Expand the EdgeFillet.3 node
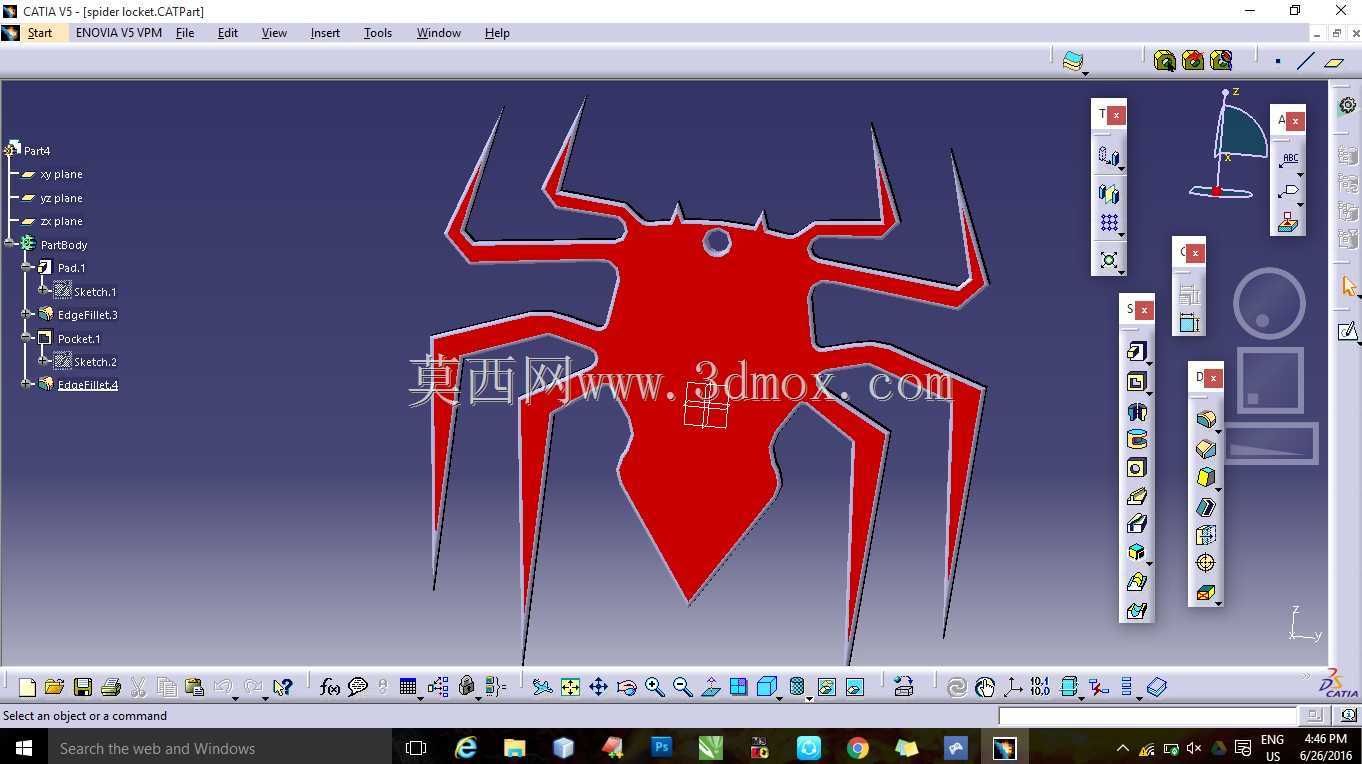Viewport: 1362px width, 764px height. 27,315
